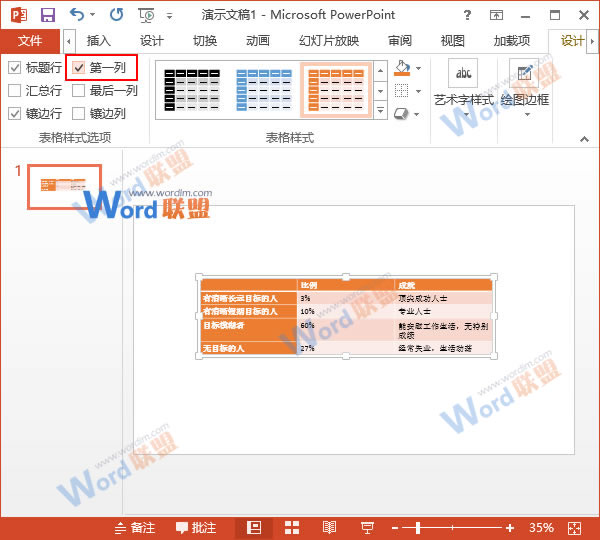The image size is (600, 540).
Task: Open the Insert tab
Action: pos(98,41)
